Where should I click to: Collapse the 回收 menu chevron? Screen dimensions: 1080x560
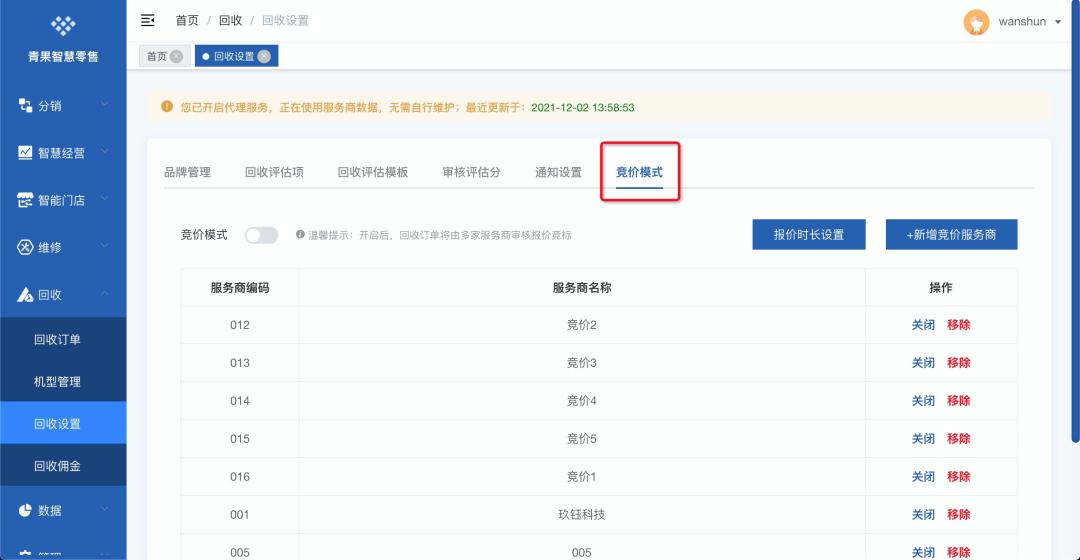tap(105, 293)
